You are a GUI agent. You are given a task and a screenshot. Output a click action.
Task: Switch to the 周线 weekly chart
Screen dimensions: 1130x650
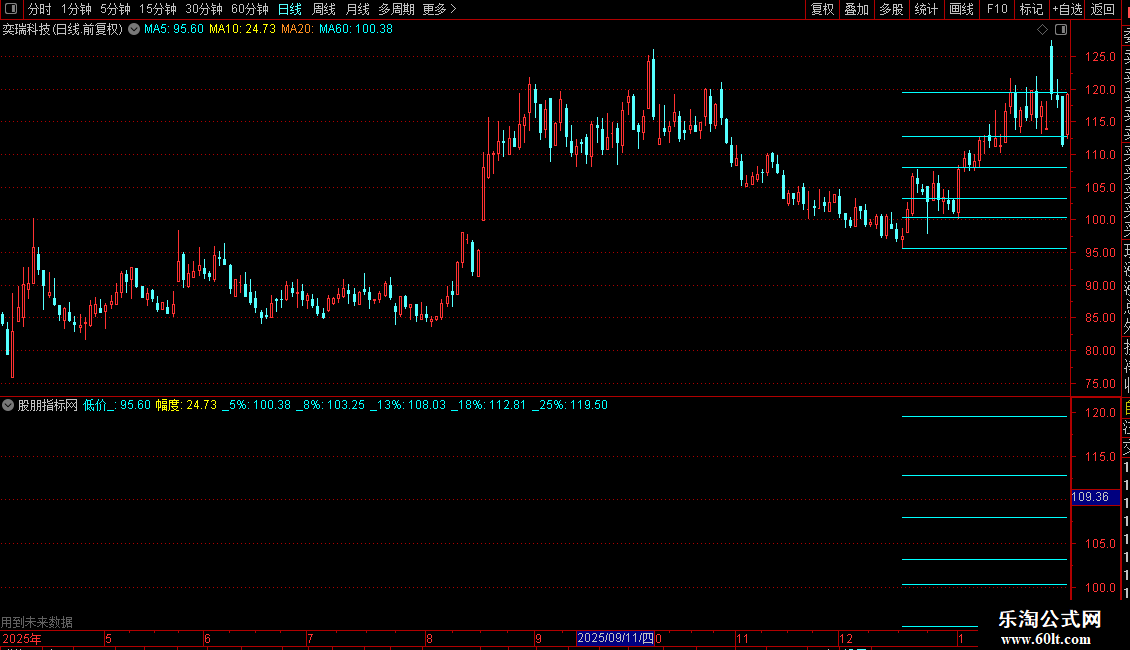click(324, 9)
